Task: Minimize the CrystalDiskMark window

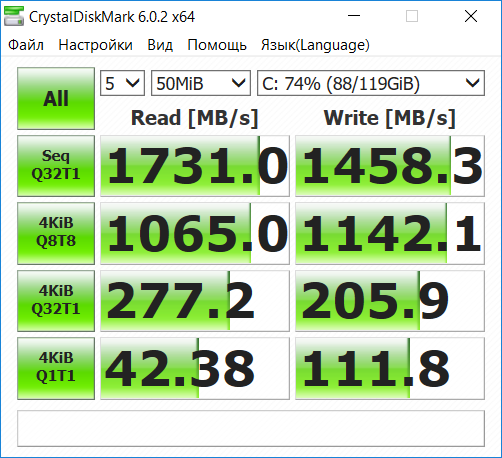Action: click(x=354, y=16)
